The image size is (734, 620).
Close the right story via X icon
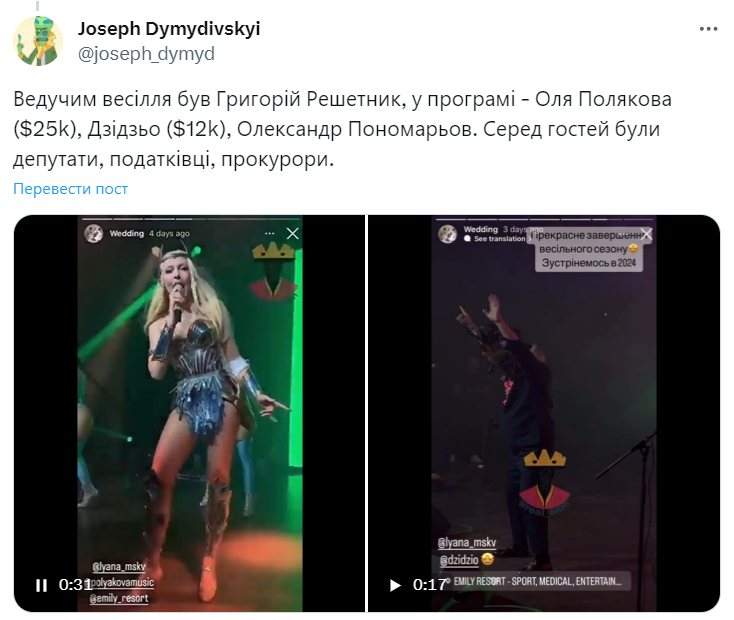pos(646,233)
